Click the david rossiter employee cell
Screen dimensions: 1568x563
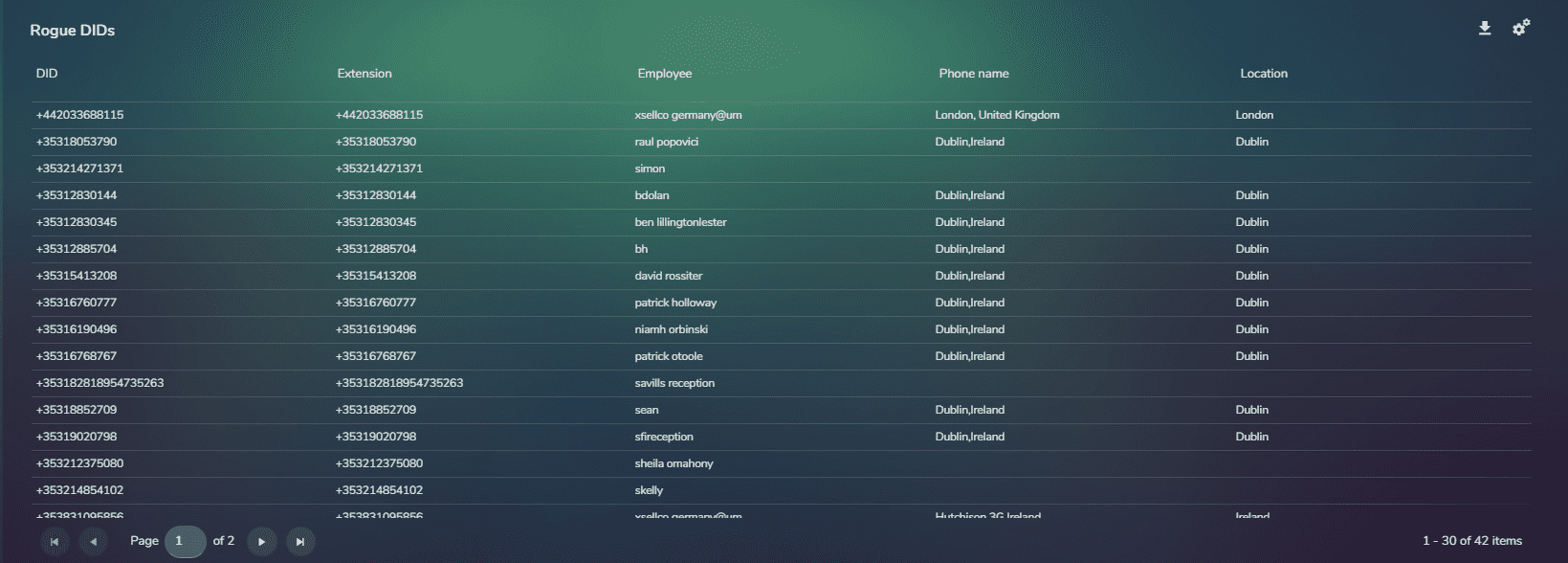(668, 276)
